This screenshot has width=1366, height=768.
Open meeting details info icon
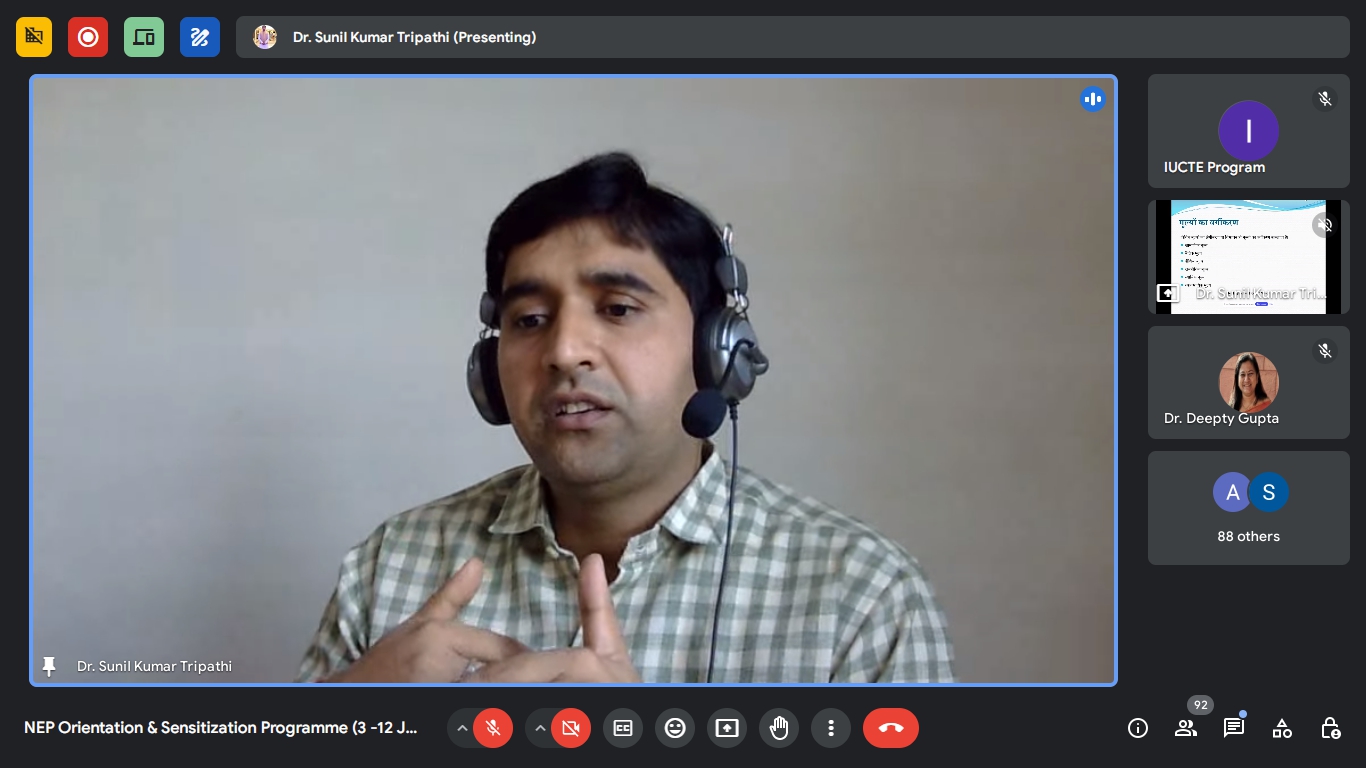(x=1138, y=728)
